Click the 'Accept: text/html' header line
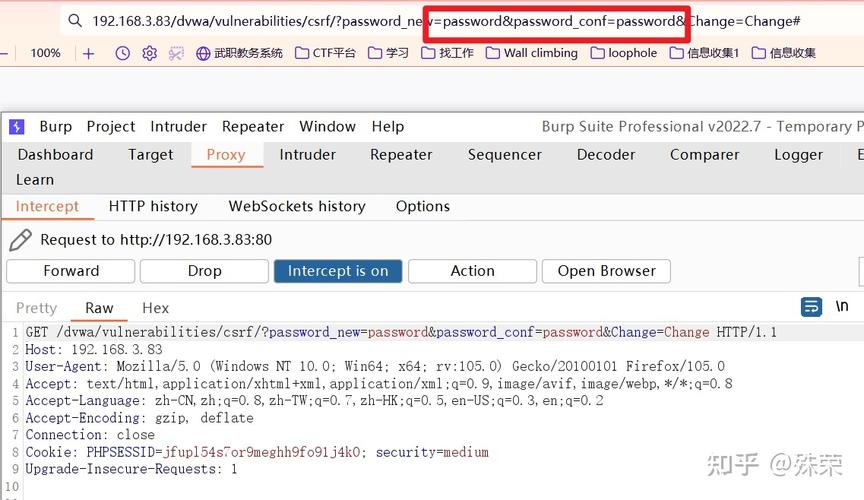This screenshot has height=500, width=864. click(x=379, y=384)
